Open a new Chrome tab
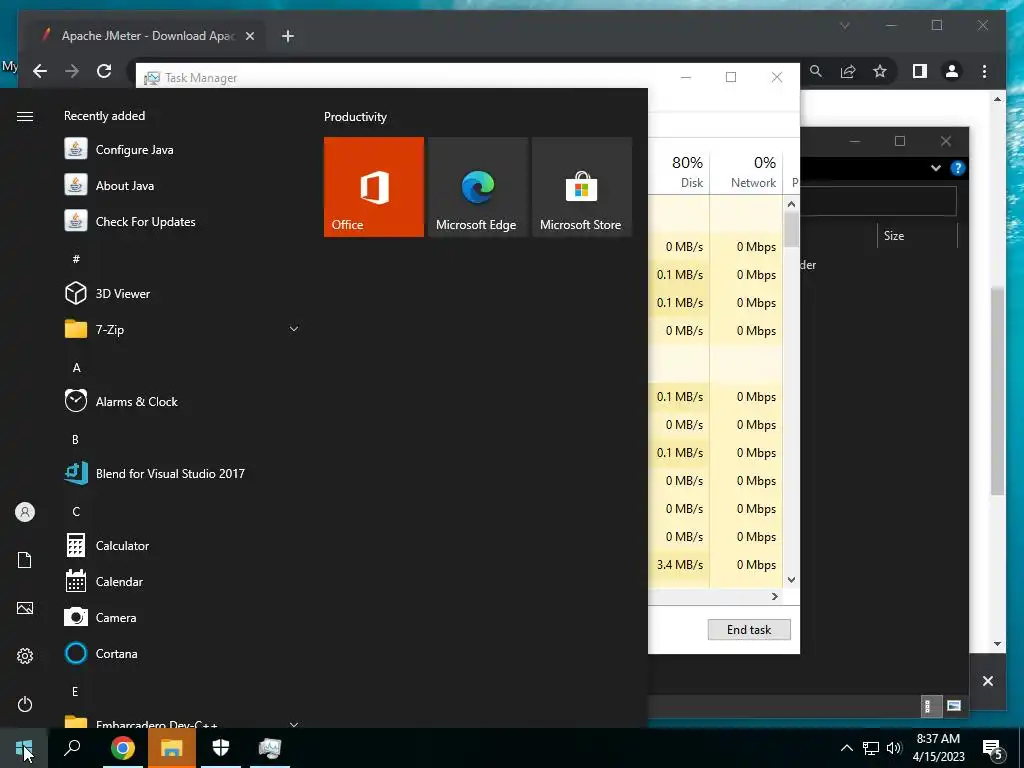 coord(288,36)
